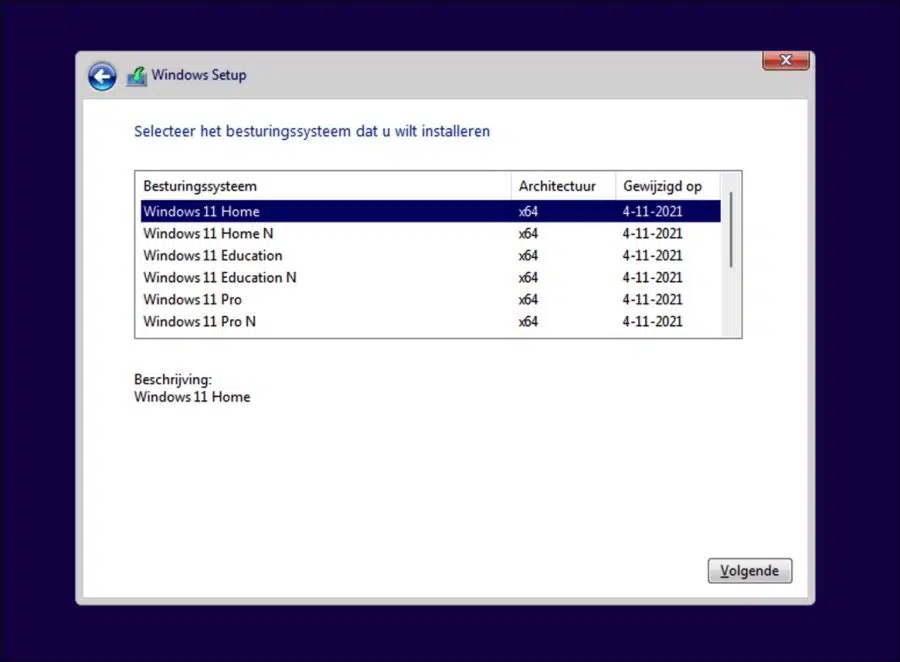Select Windows 11 Home N edition
This screenshot has height=662, width=900.
pos(430,234)
